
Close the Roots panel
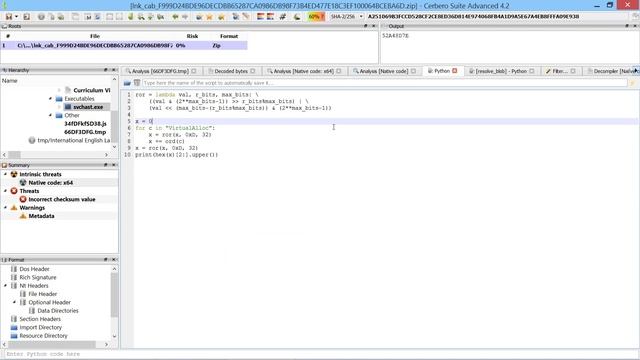click(x=373, y=26)
